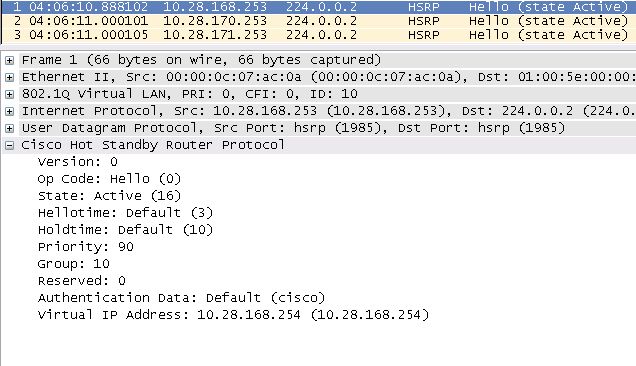Image resolution: width=636 pixels, height=366 pixels.
Task: Select the Group: 10 field
Action: point(73,264)
